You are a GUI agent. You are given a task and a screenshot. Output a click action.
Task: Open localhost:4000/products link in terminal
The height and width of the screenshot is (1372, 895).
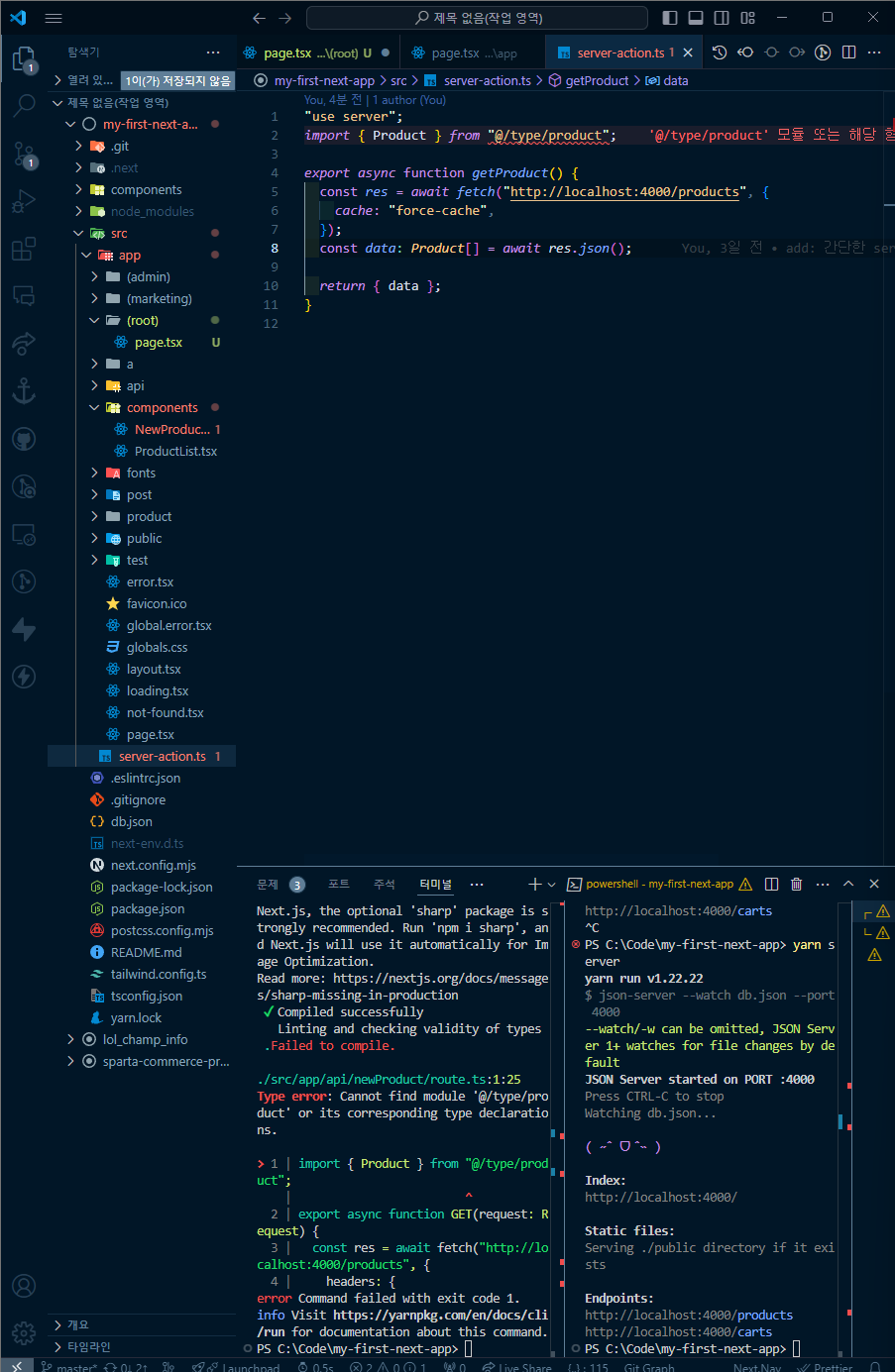point(689,1315)
